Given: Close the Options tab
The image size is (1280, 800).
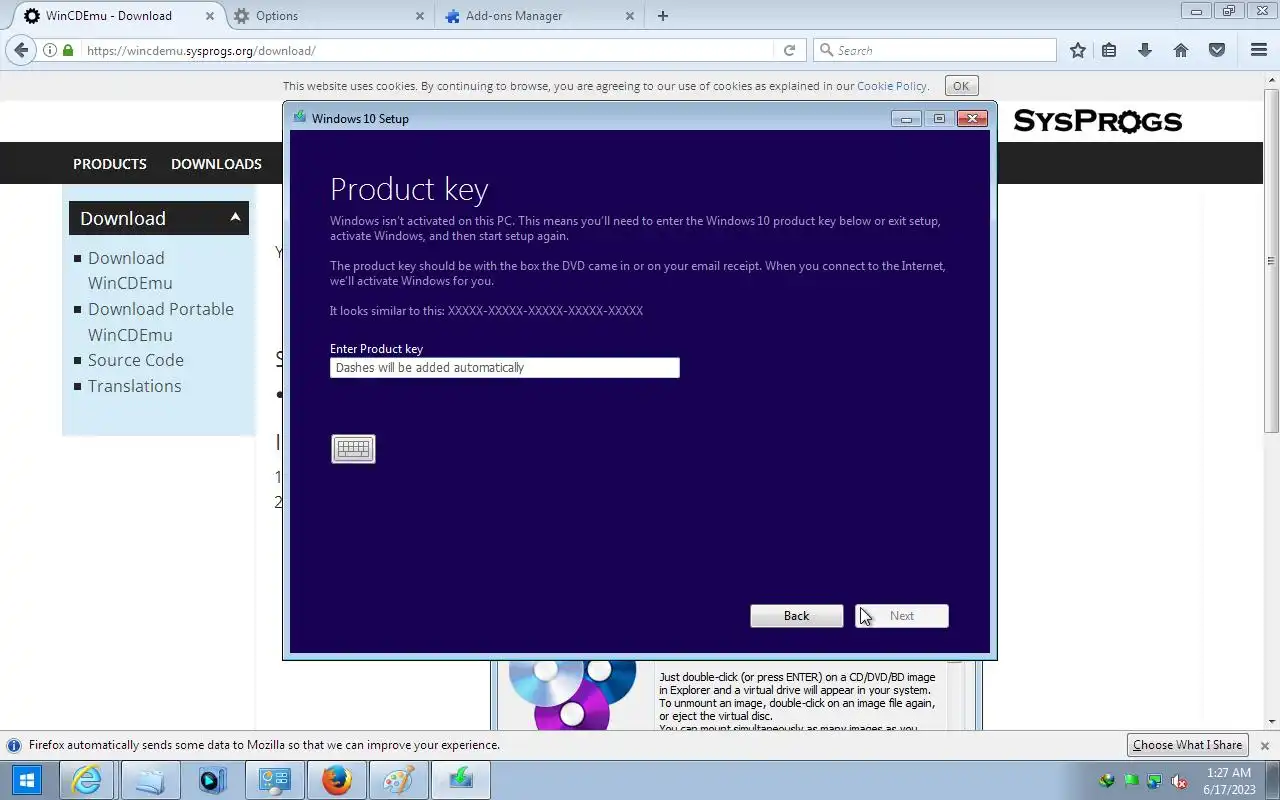Looking at the screenshot, I should tap(420, 16).
